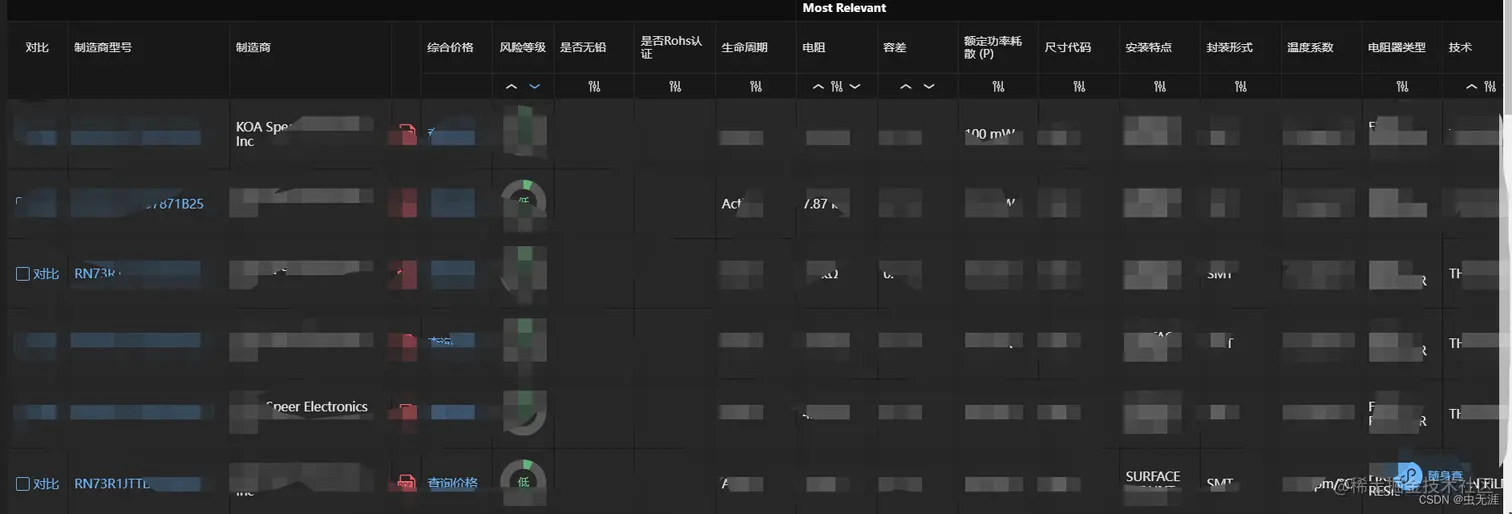Select the Speer Electronics manufacturer cell

click(310, 414)
